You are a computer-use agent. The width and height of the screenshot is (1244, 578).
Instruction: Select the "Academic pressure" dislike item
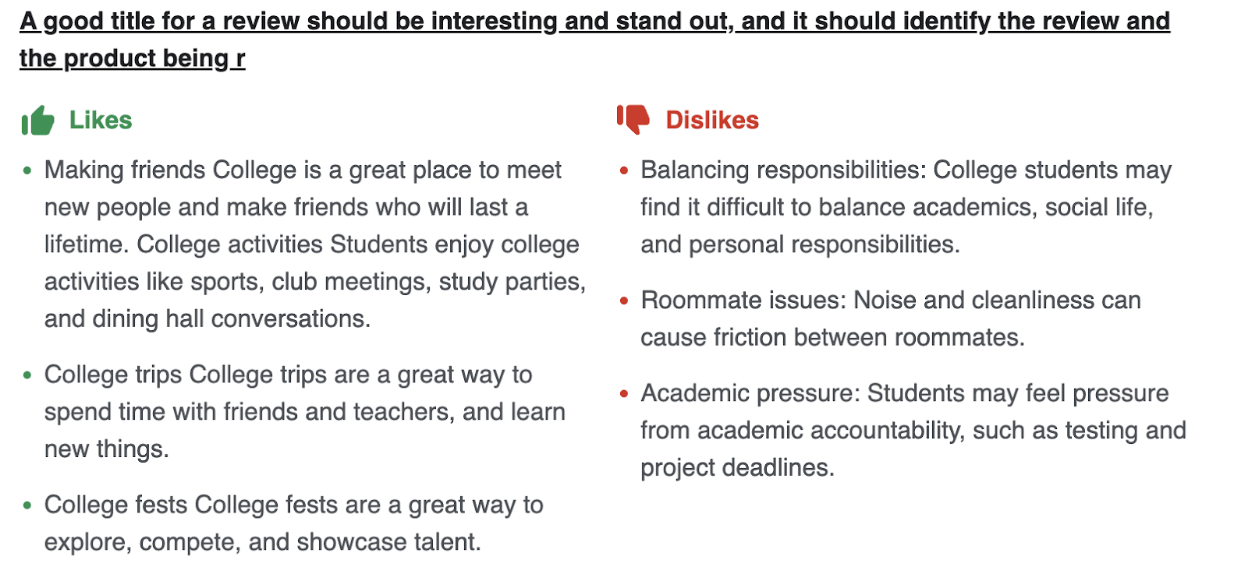coord(904,394)
